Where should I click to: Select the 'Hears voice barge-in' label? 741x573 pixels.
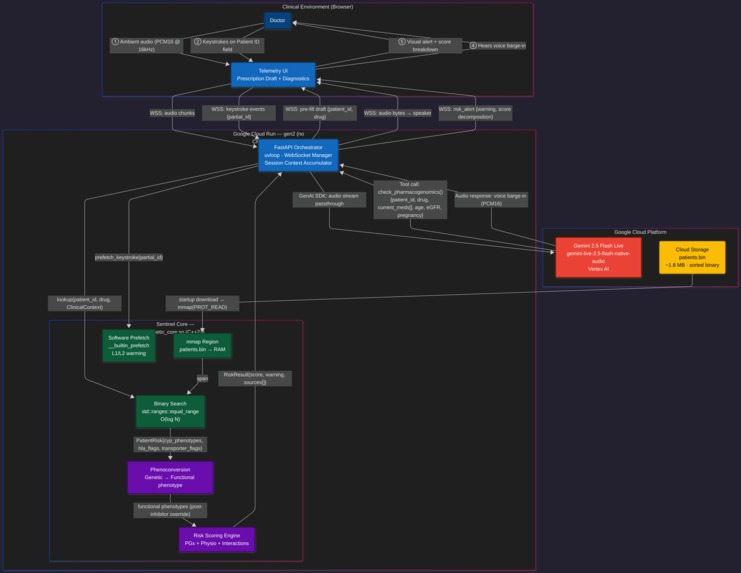pyautogui.click(x=498, y=46)
